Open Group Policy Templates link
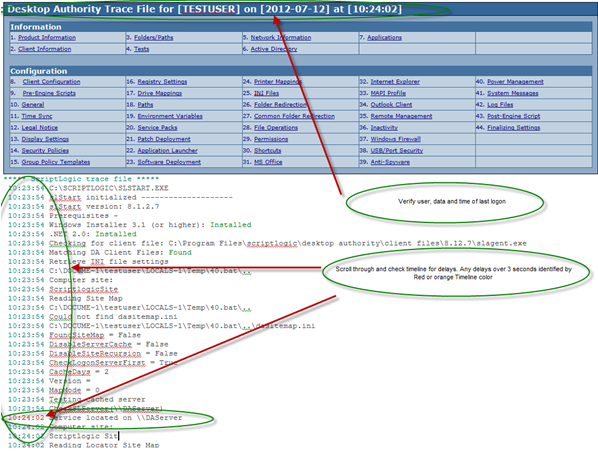598x451 pixels. 56,162
